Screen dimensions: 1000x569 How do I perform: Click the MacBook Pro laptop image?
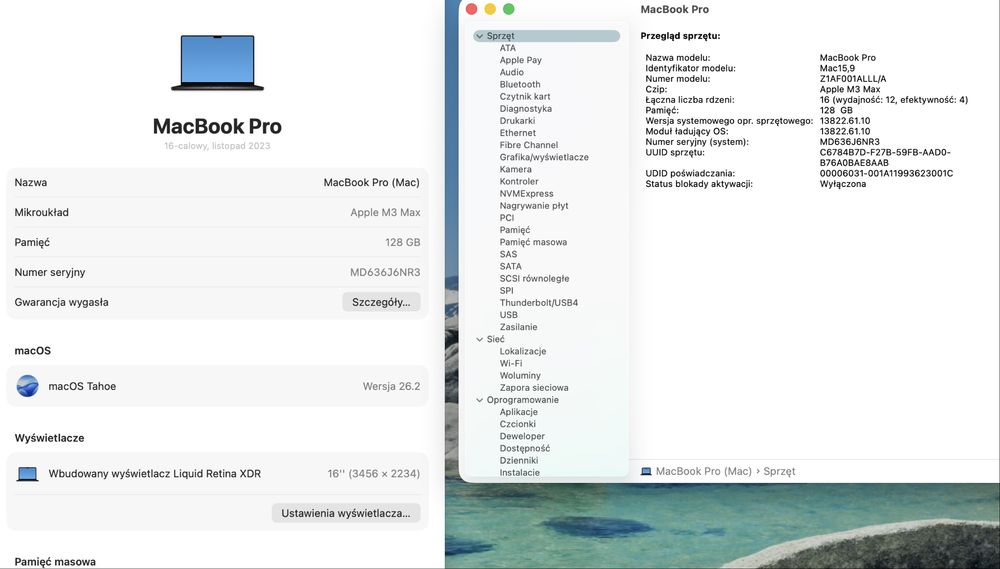(x=217, y=63)
